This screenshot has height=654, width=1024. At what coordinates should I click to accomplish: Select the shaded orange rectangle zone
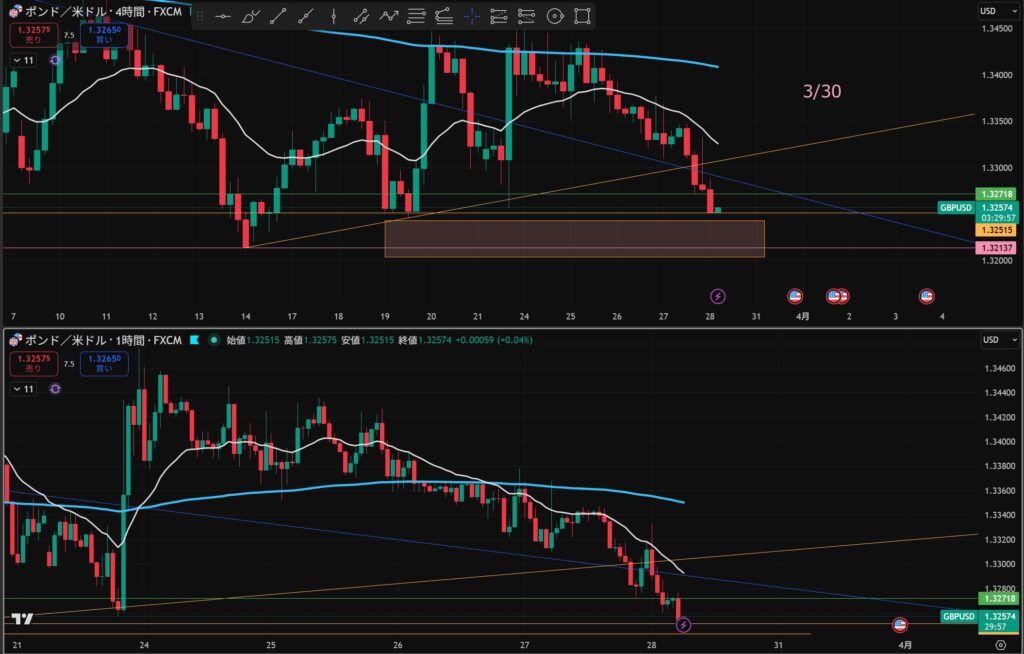coord(574,238)
